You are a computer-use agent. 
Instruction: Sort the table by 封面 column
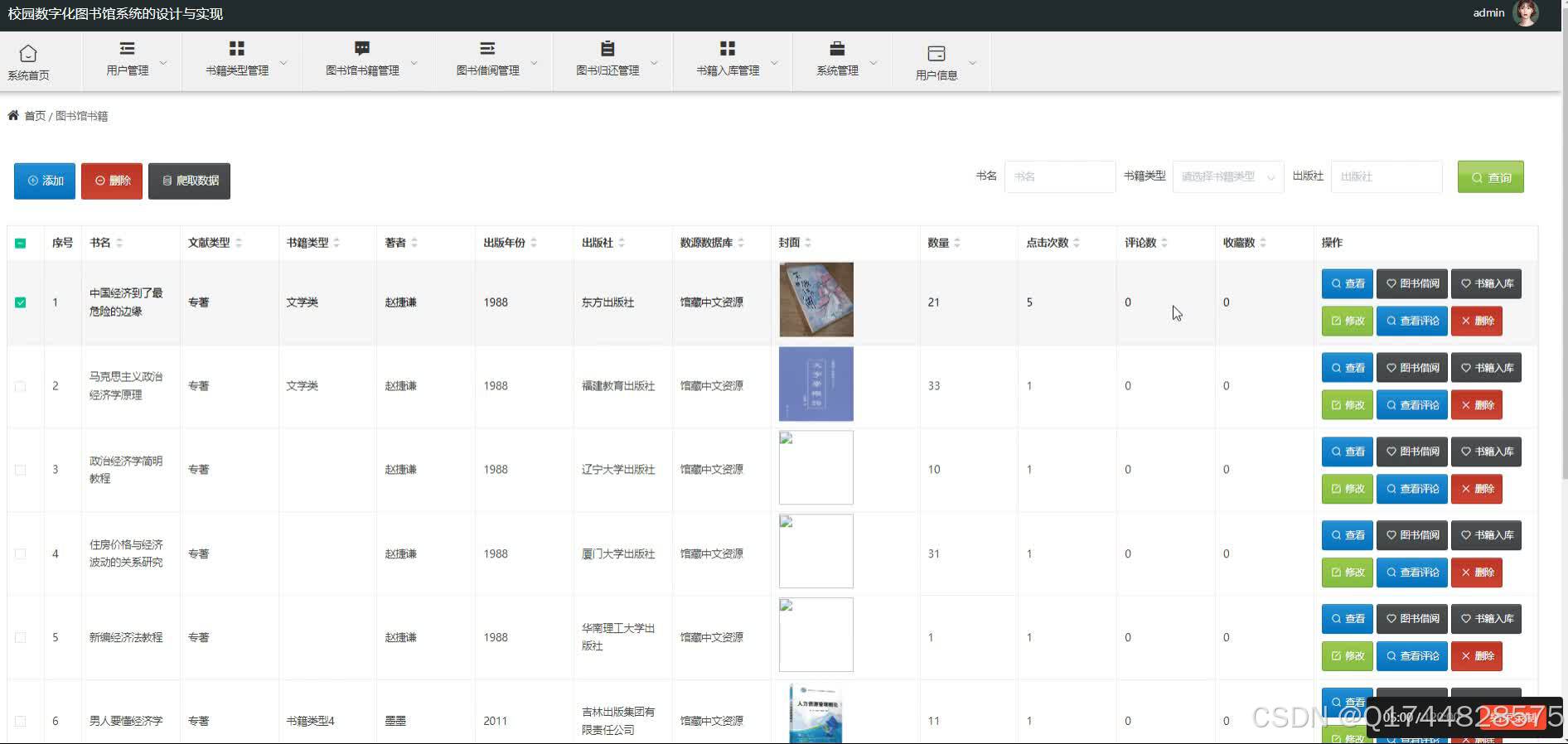(808, 243)
